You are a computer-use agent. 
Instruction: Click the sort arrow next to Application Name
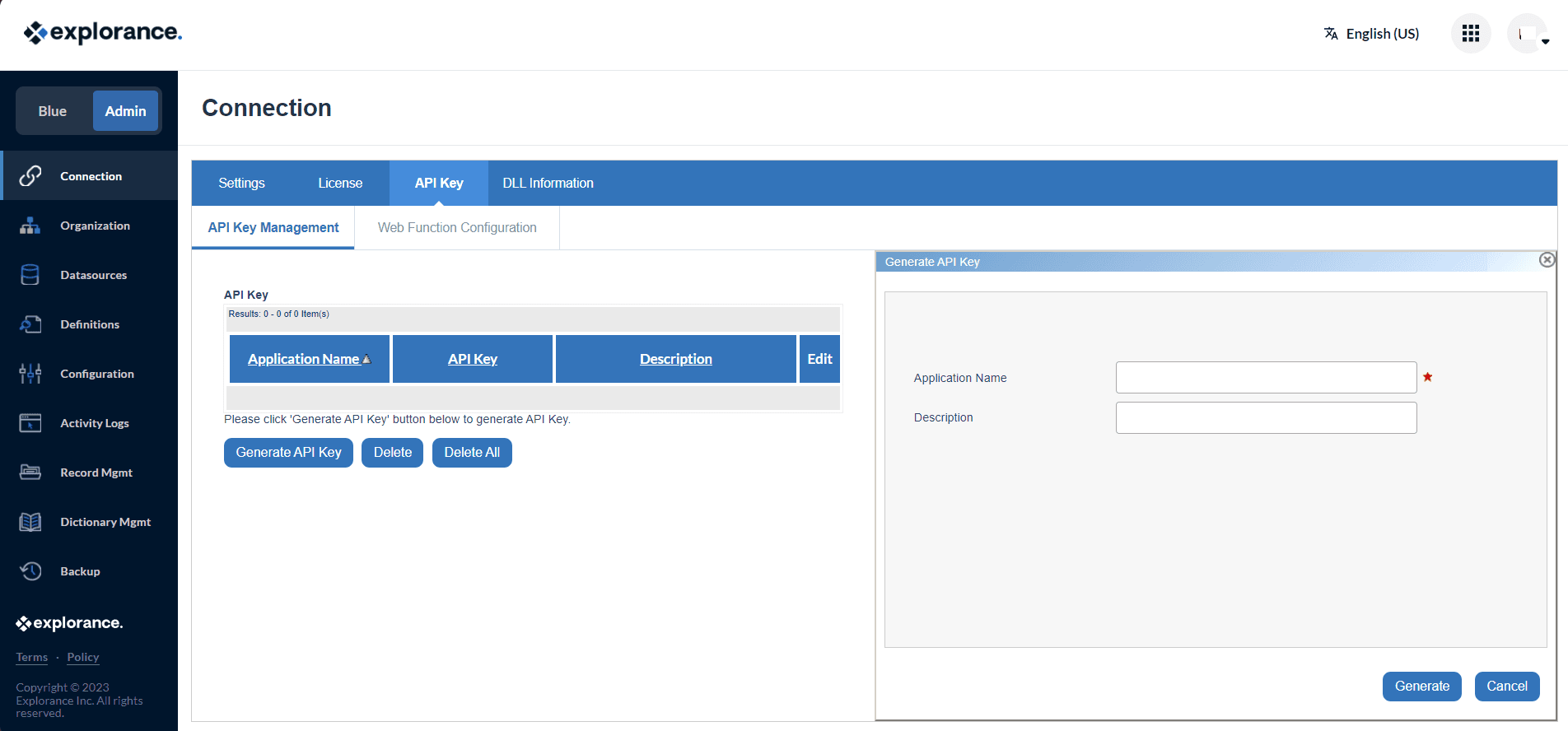point(366,360)
